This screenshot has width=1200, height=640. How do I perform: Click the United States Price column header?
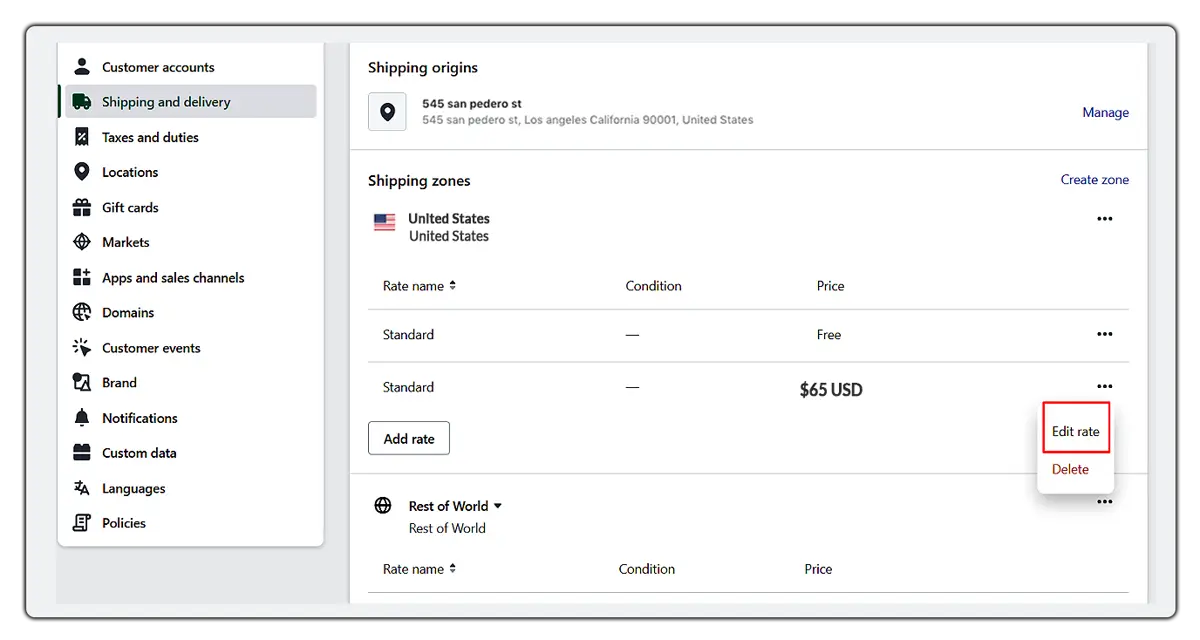pos(830,286)
